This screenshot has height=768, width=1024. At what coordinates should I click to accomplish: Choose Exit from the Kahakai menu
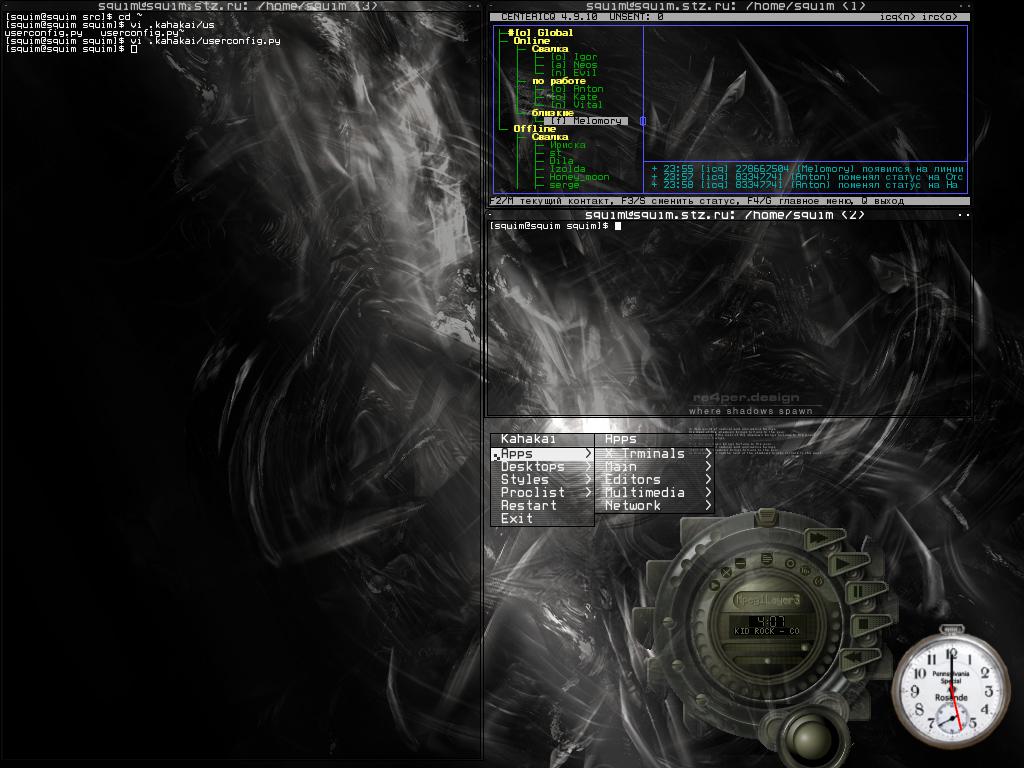(542, 519)
